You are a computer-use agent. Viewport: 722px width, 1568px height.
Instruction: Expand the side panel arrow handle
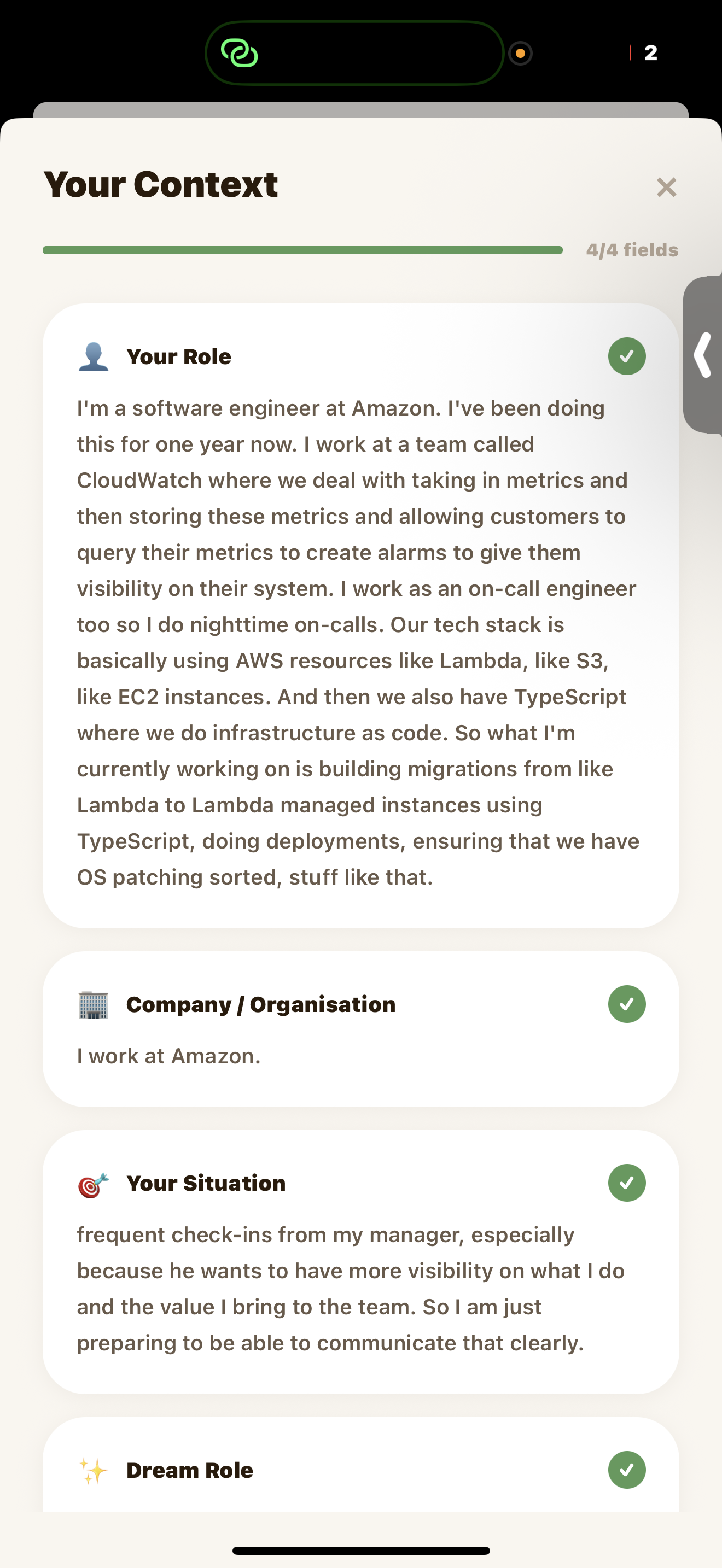704,355
